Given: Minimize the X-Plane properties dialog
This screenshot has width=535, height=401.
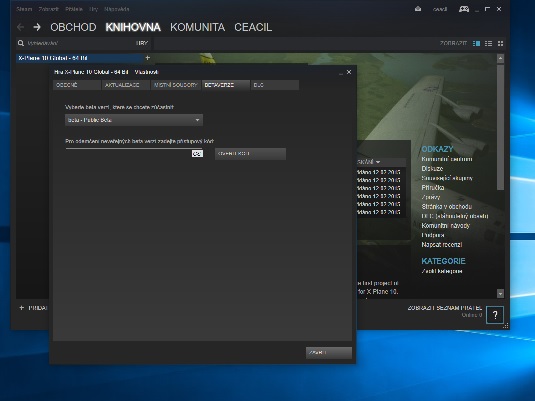Looking at the screenshot, I should pyautogui.click(x=341, y=73).
